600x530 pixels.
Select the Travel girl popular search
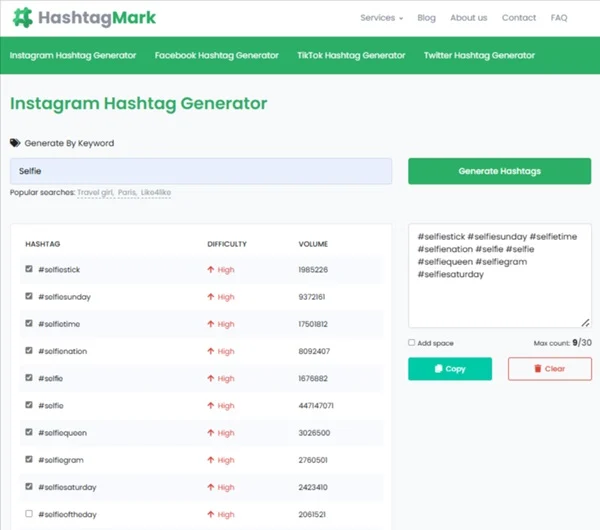coord(95,192)
